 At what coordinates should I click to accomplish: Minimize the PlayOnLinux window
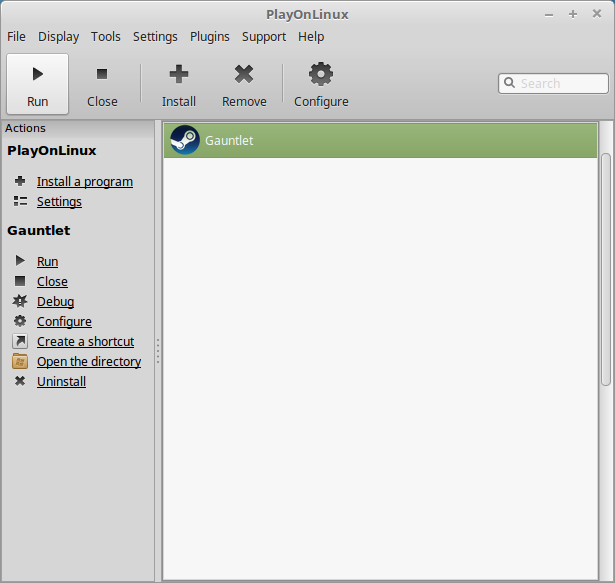coord(549,15)
